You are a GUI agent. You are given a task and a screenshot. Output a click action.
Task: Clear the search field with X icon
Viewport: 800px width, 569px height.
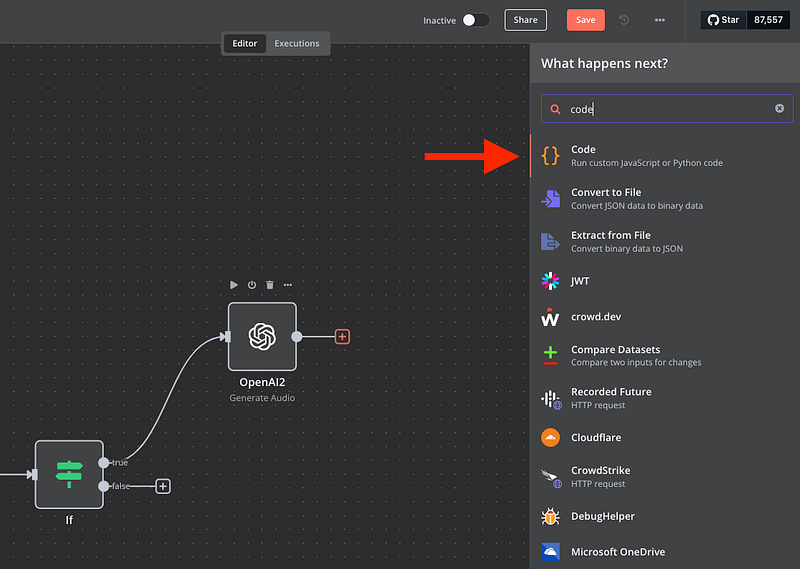[780, 108]
